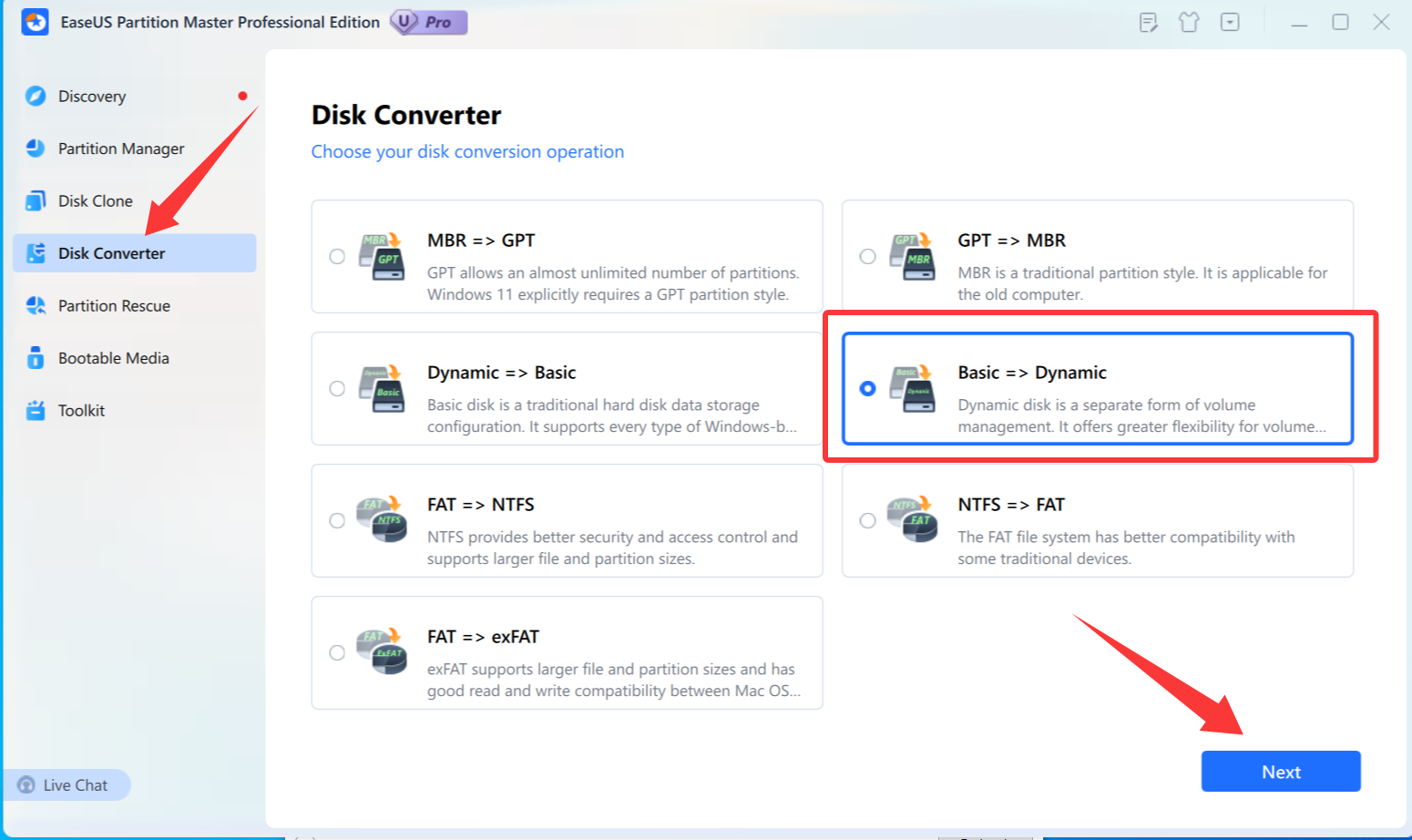Click the Toolkit sidebar icon
Screen dimensions: 1412x840
coord(36,410)
